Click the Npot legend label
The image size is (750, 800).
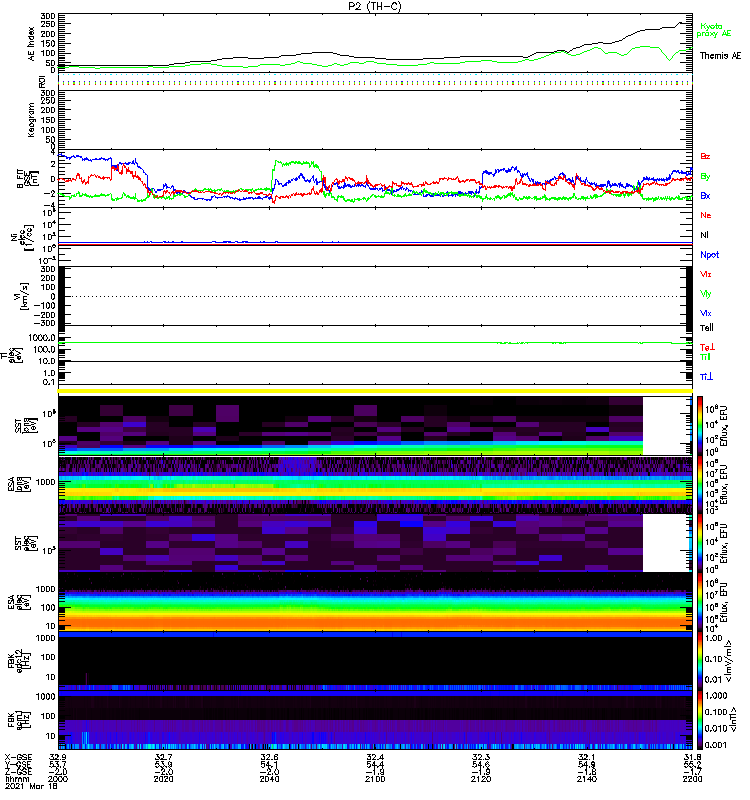coord(710,255)
